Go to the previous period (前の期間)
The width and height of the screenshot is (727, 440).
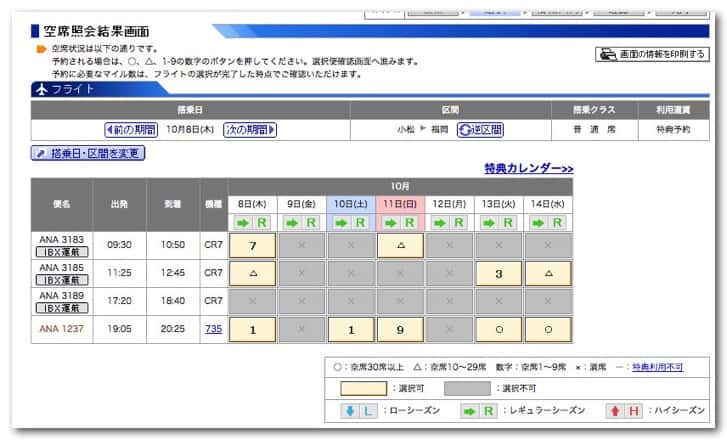pyautogui.click(x=131, y=129)
